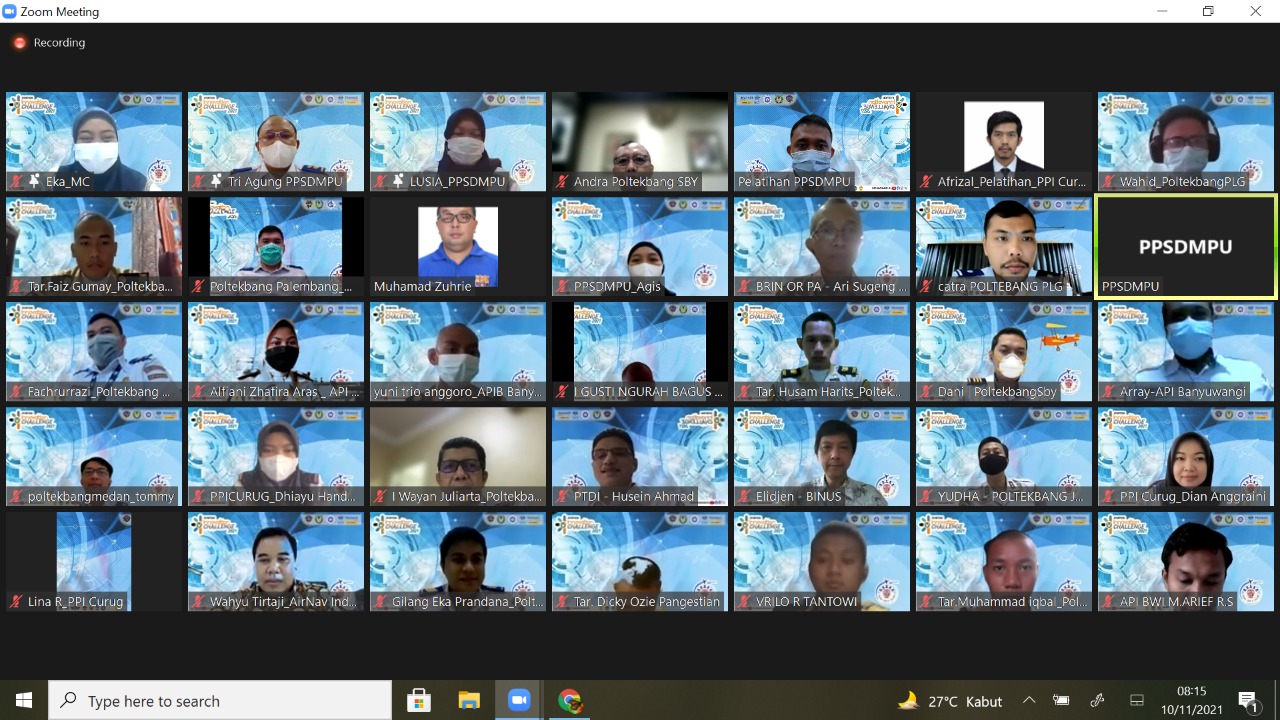Click the battery status tray icon
Viewport: 1280px width, 720px height.
point(1061,700)
